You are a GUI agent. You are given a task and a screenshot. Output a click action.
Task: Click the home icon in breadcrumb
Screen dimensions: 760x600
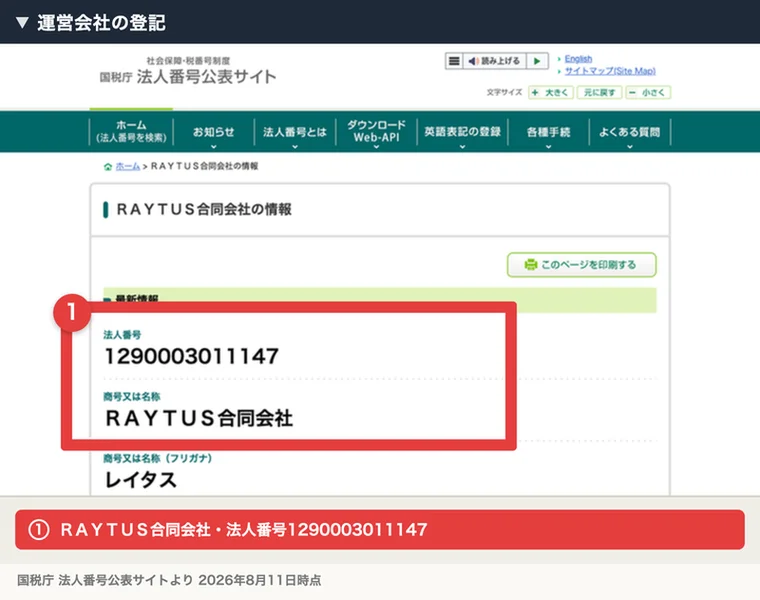(x=108, y=167)
